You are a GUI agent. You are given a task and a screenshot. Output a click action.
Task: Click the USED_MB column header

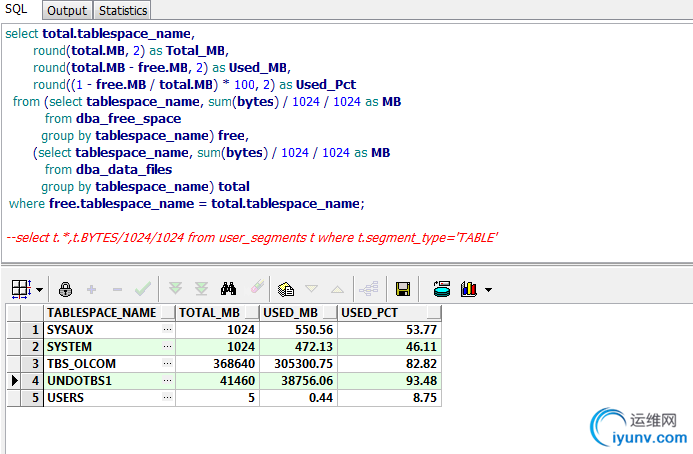(x=298, y=313)
